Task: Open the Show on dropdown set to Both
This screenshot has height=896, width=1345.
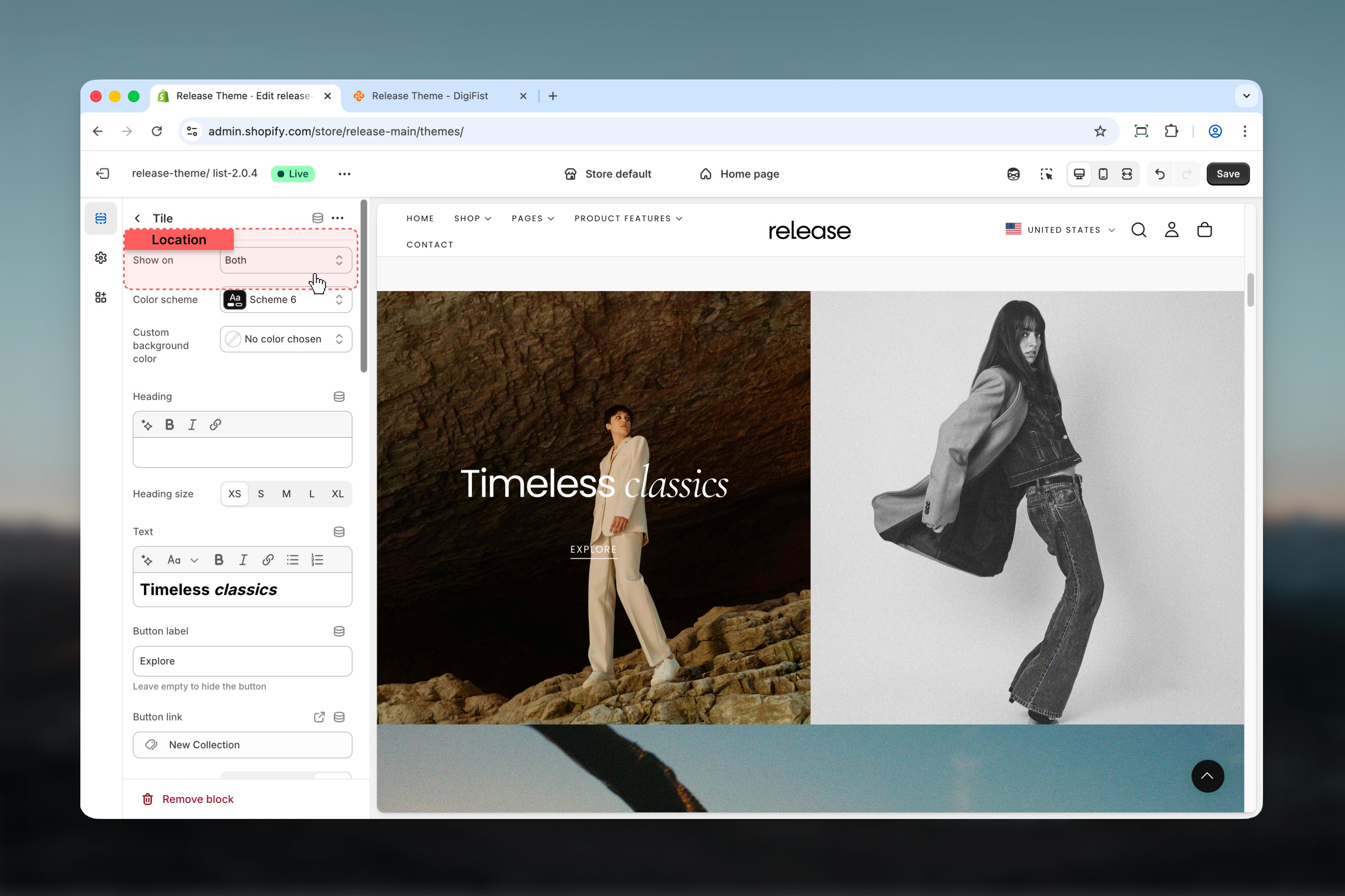Action: (286, 260)
